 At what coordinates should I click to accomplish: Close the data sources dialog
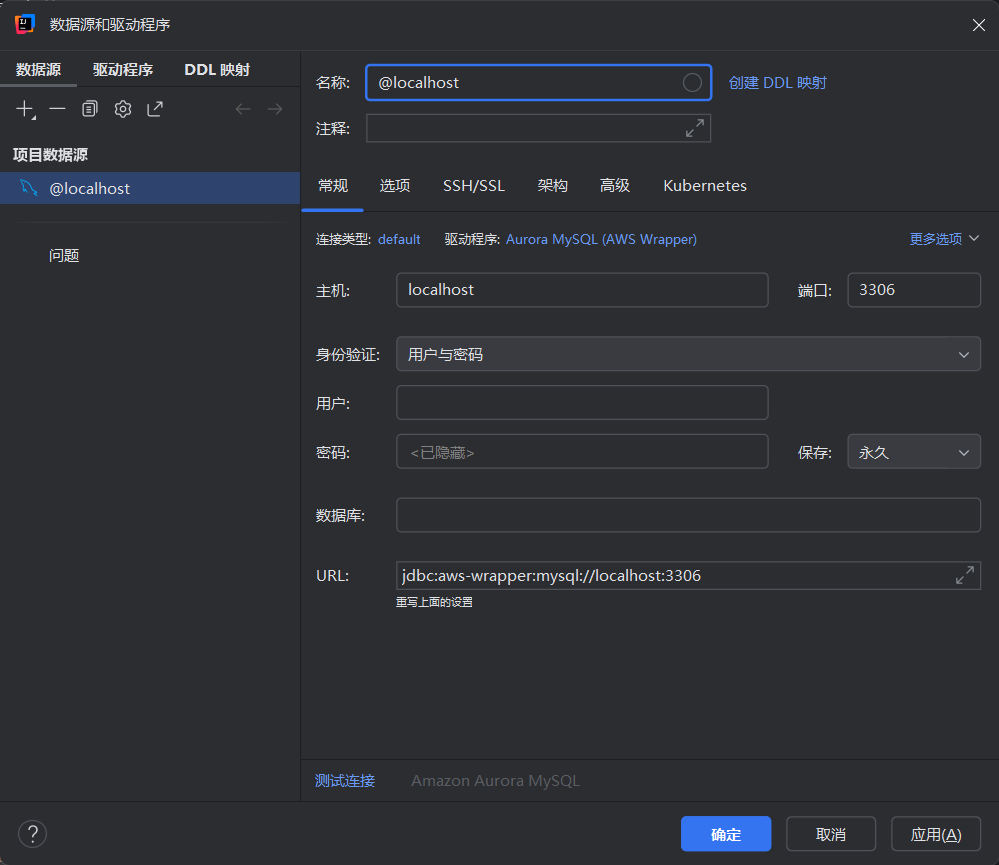tap(979, 25)
